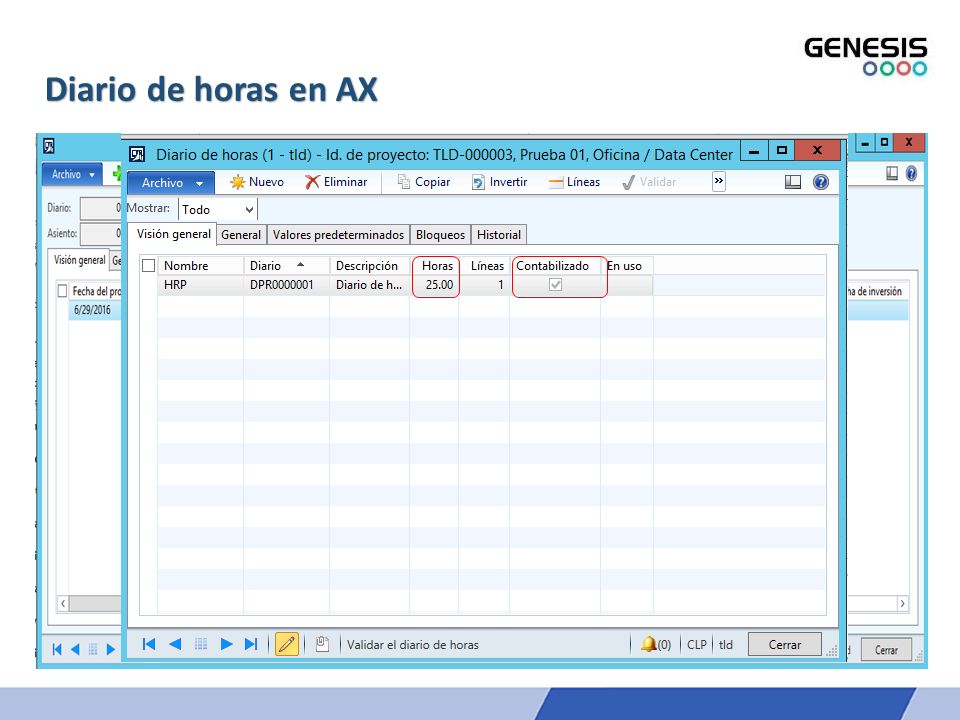Select the DPR0000001 journal cell

[286, 285]
